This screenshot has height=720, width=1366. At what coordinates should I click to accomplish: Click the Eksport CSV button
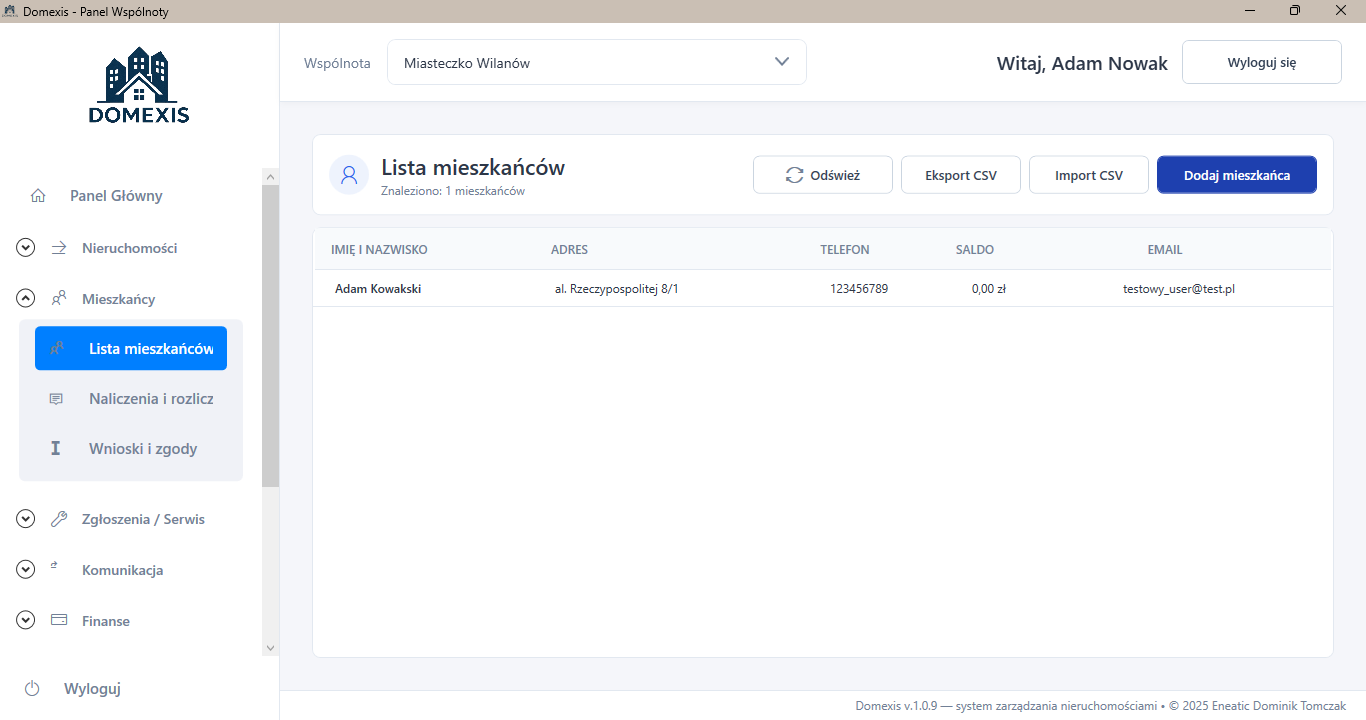click(960, 175)
